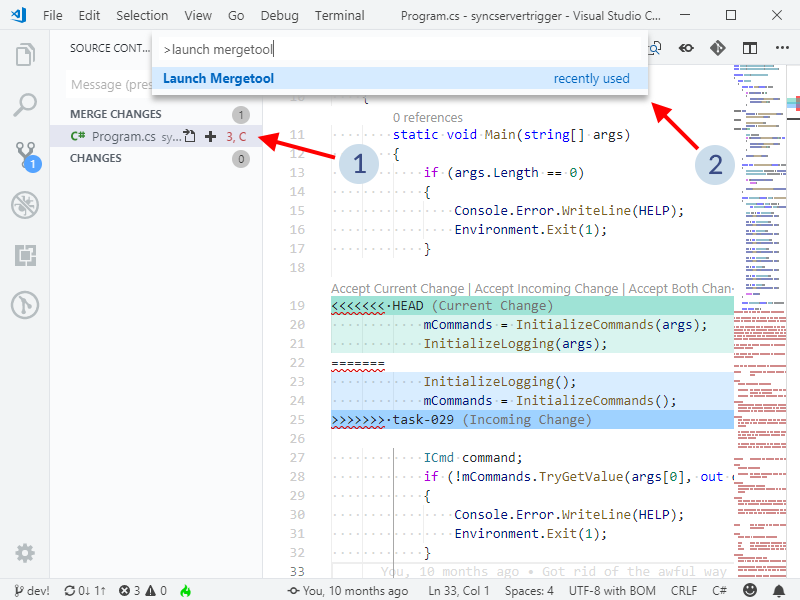Click line number 19 in gutter
The height and width of the screenshot is (600, 800).
pyautogui.click(x=297, y=306)
